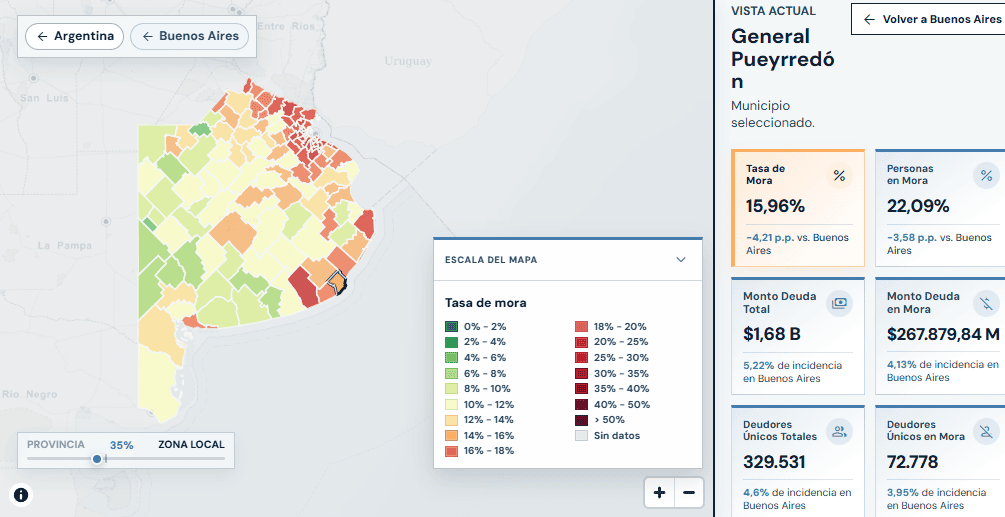Go back to the Argentina view
Viewport: 1005px width, 517px height.
[74, 37]
